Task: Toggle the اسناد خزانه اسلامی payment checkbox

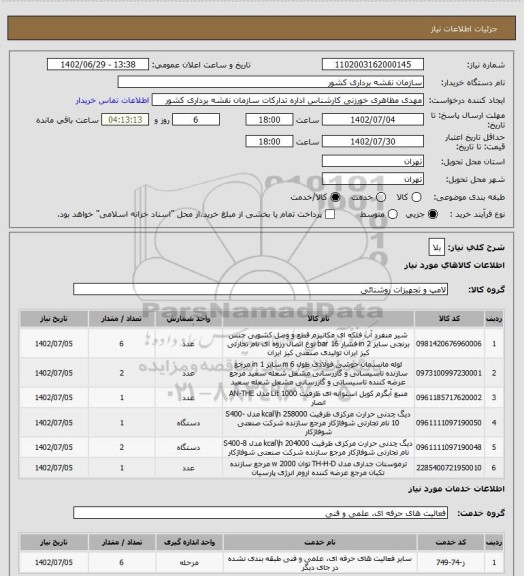Action: [x=330, y=214]
